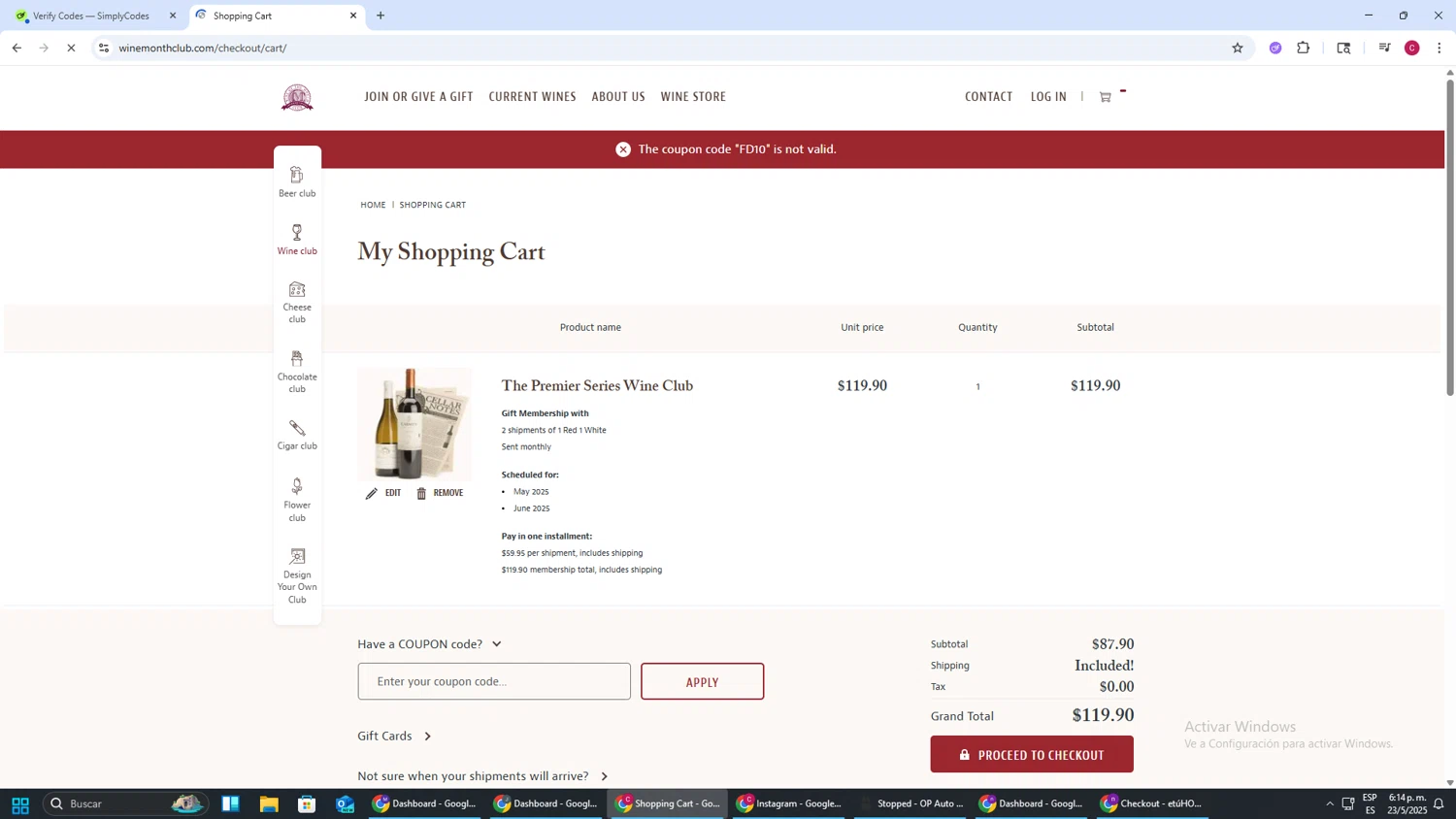Click the browser address bar URL
The width and height of the screenshot is (1456, 819).
click(203, 48)
